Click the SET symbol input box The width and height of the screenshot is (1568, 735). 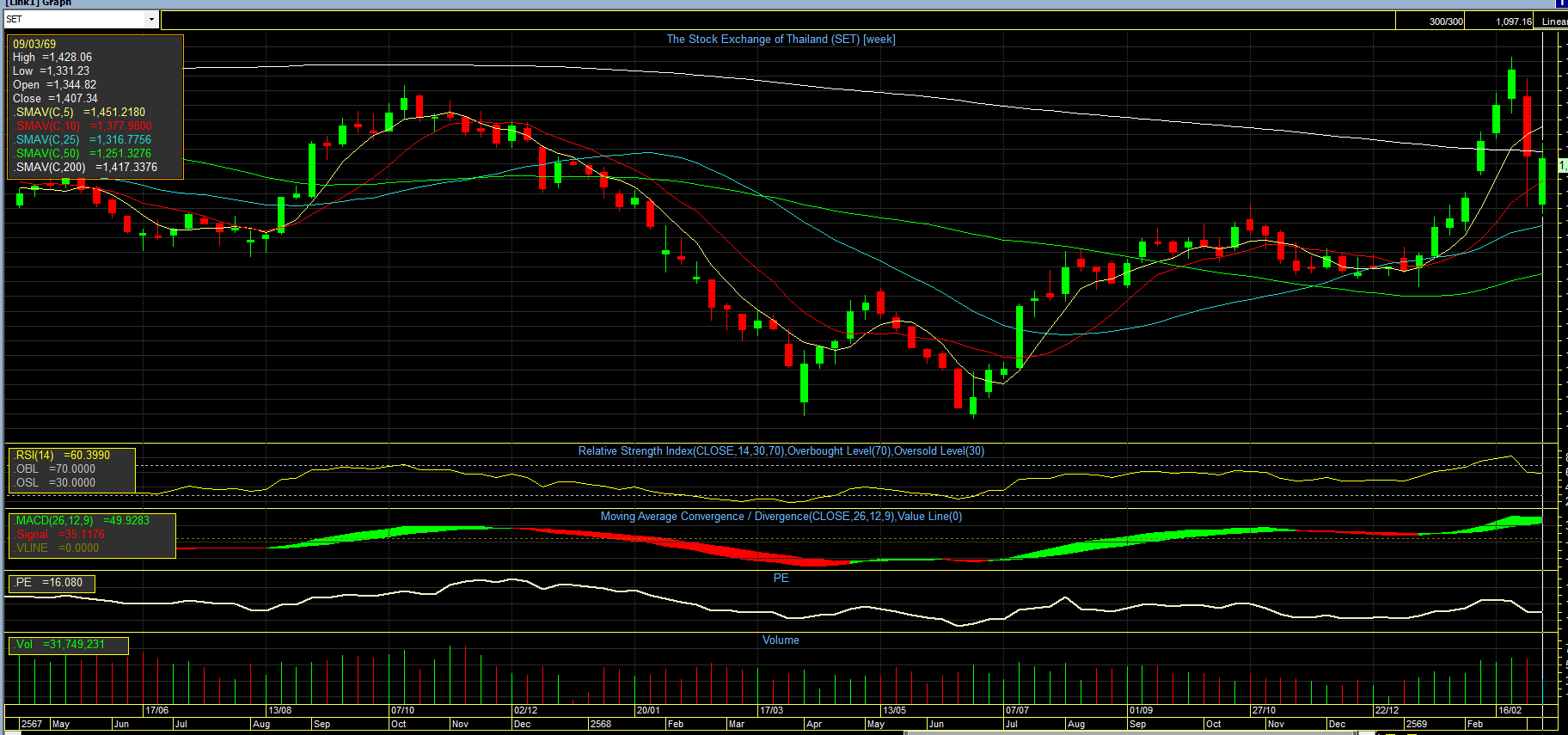click(x=76, y=19)
